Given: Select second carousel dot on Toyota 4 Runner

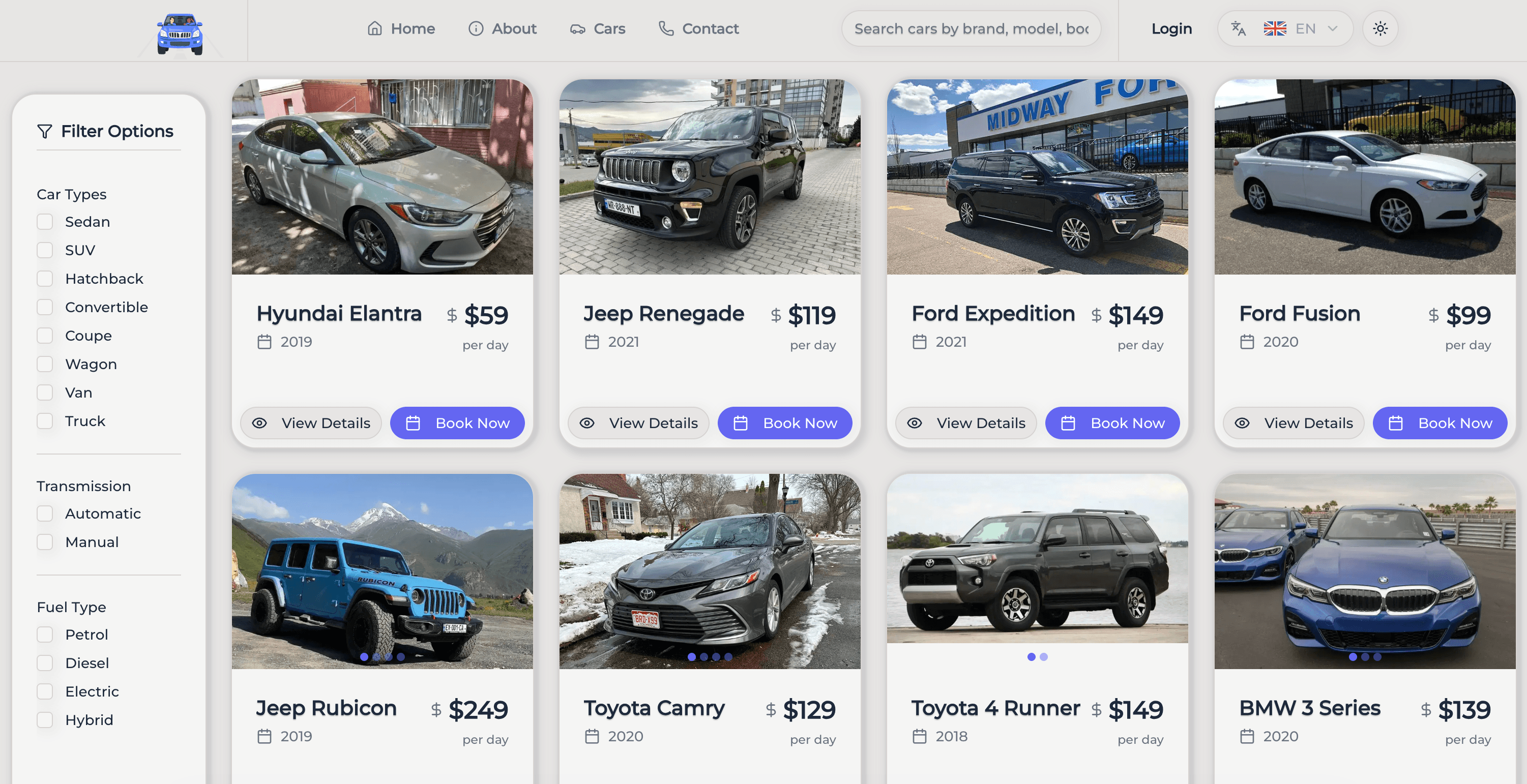Looking at the screenshot, I should (1044, 656).
